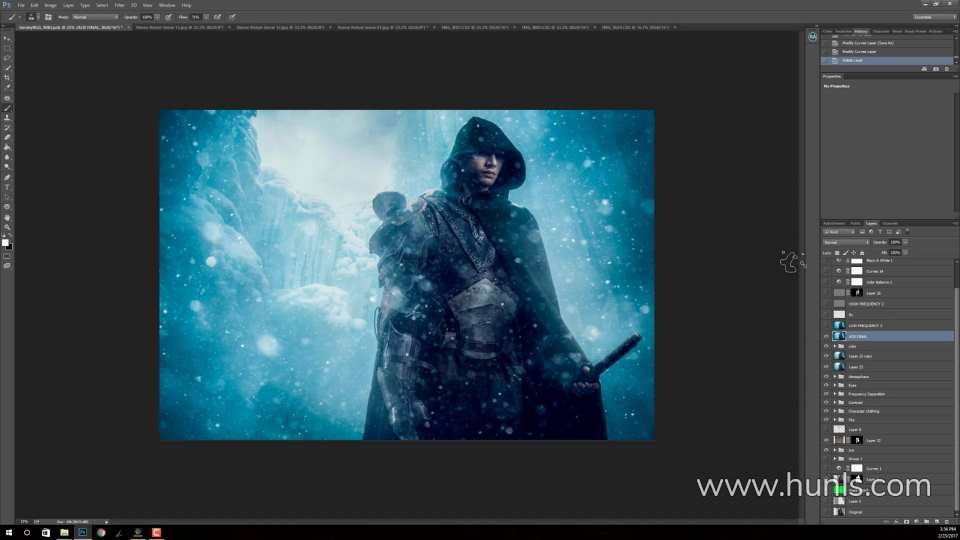Click lock transparent pixels icon
Screen dimensions: 960x540
point(837,253)
